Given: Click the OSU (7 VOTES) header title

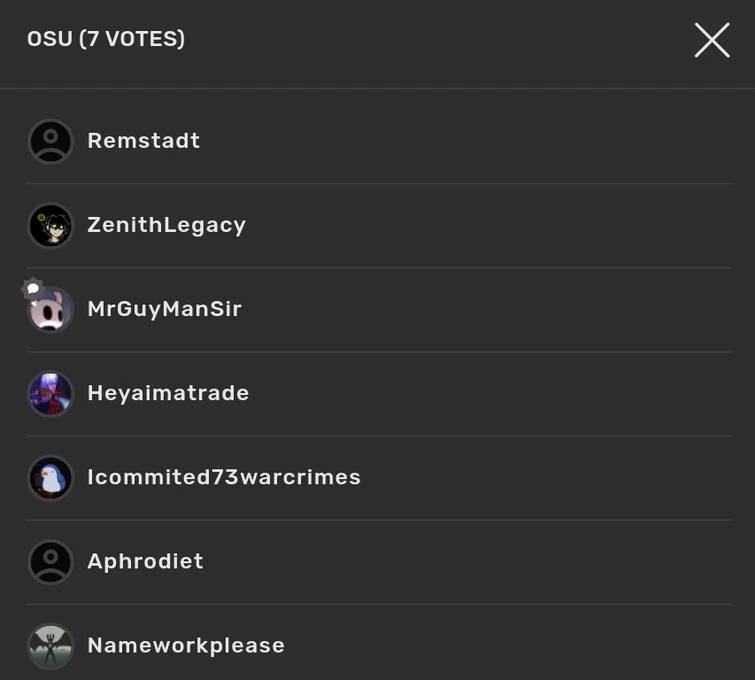Looking at the screenshot, I should 105,39.
